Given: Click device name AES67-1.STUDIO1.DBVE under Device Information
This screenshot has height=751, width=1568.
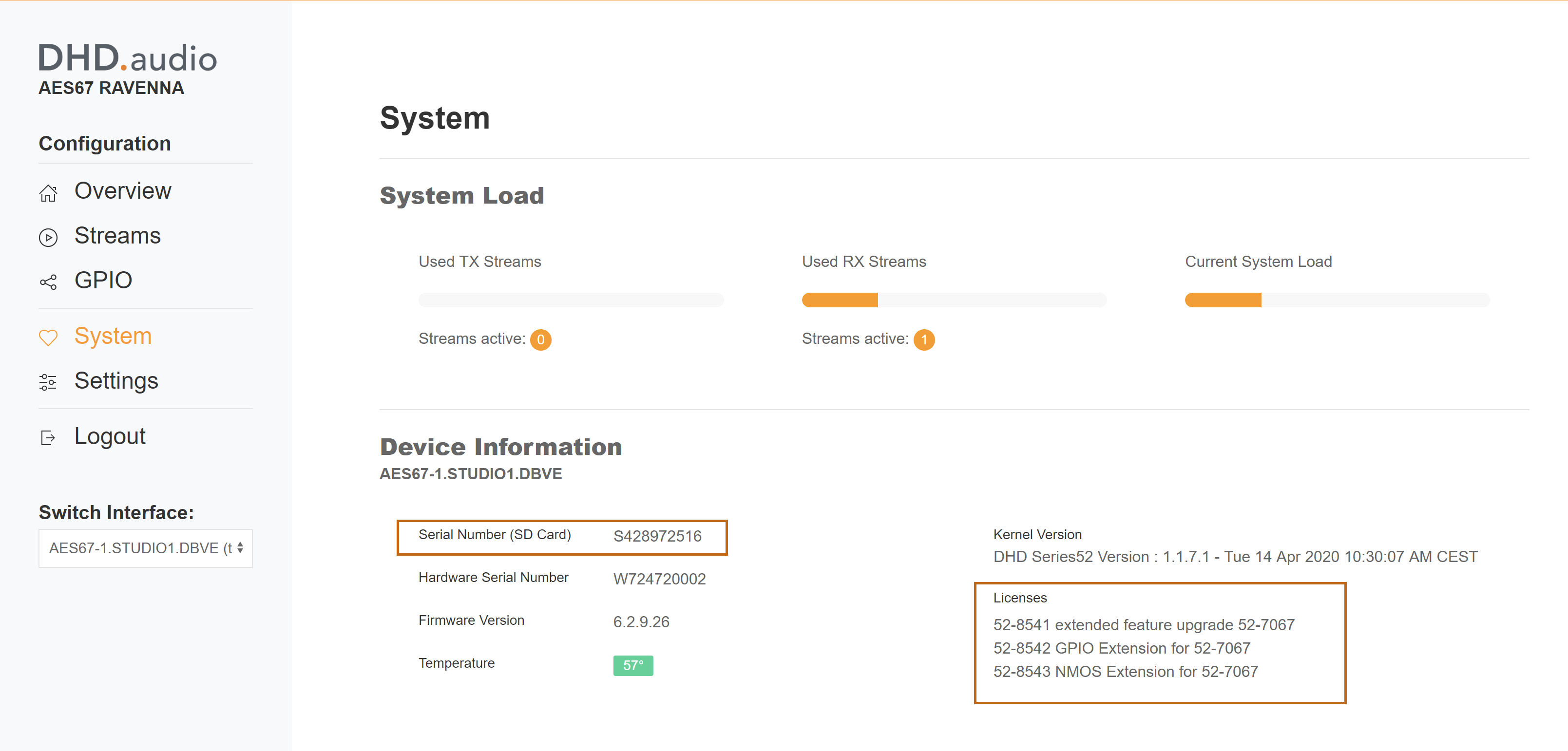Looking at the screenshot, I should [x=471, y=473].
